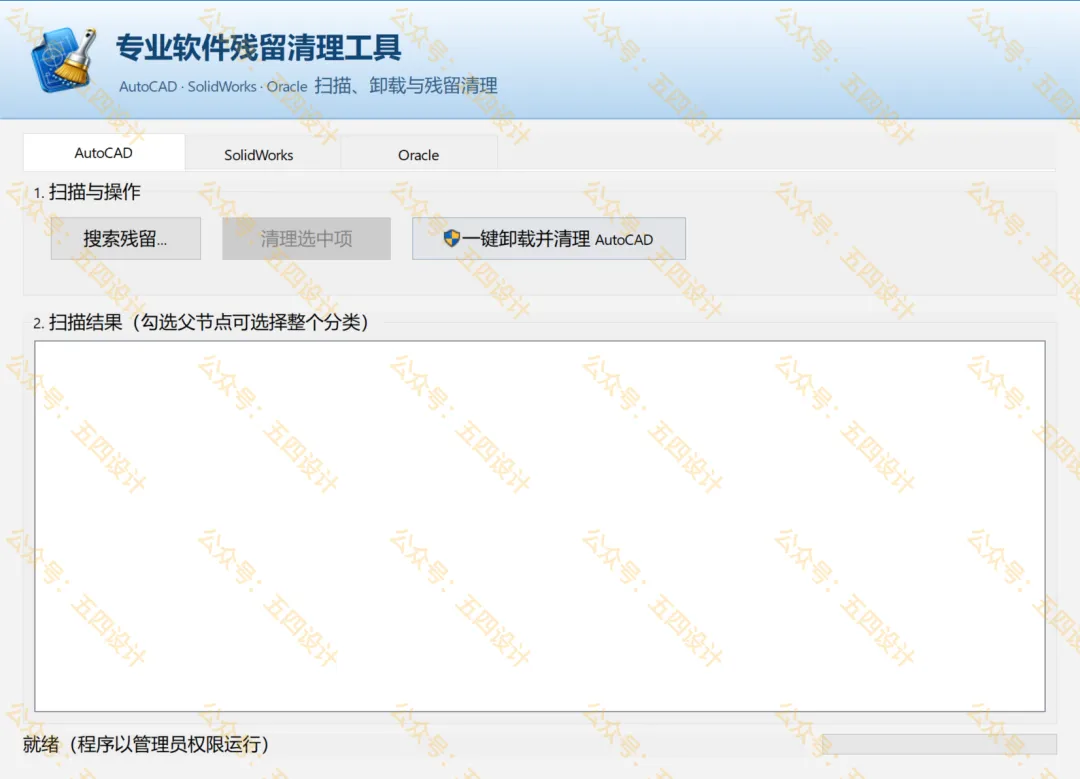Click inside the scan results list box
The height and width of the screenshot is (779, 1080).
point(540,526)
